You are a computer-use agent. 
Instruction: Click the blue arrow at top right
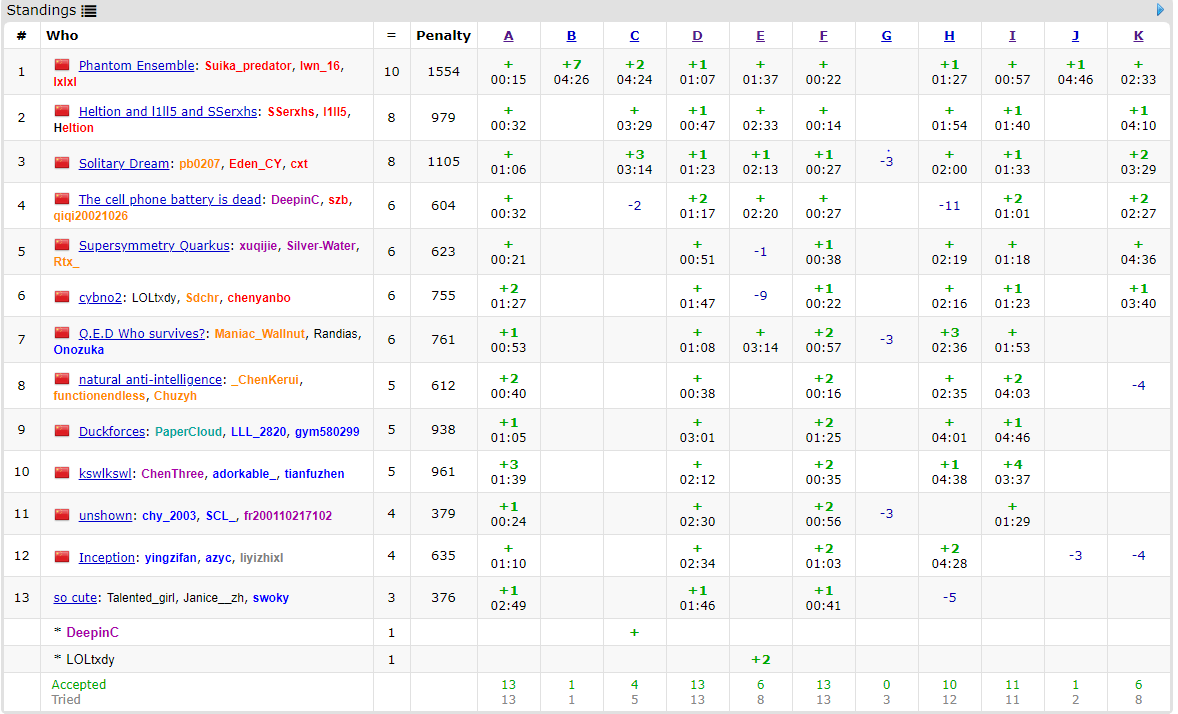[x=1161, y=10]
